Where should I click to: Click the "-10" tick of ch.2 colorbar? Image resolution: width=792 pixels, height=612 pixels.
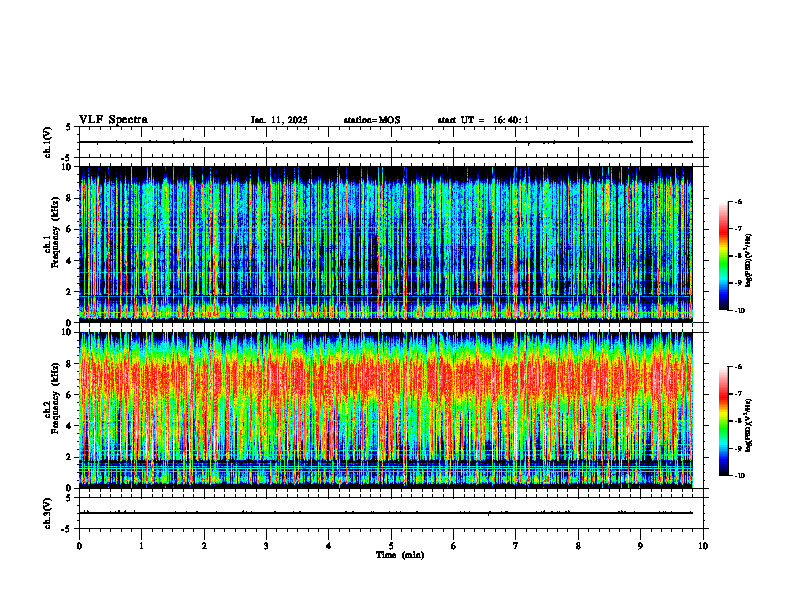click(740, 476)
